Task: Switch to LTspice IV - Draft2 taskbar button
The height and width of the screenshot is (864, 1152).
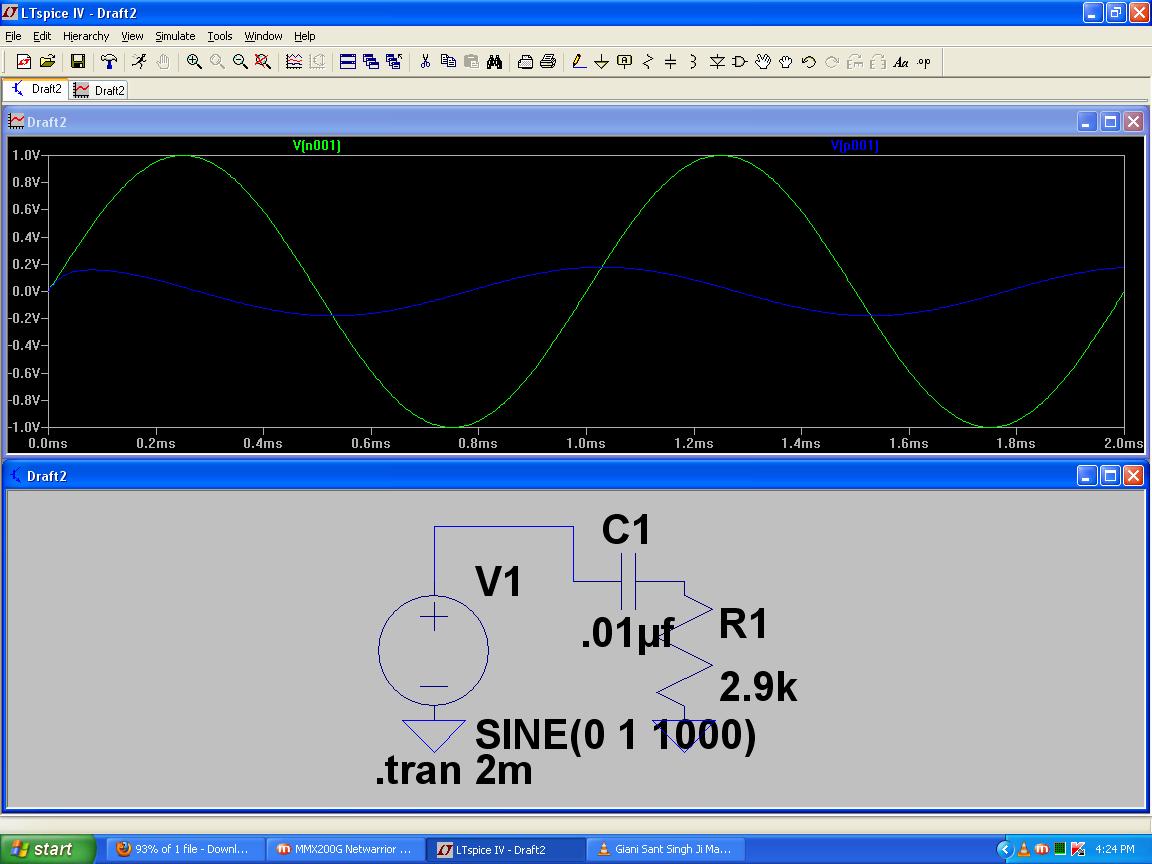Action: [505, 849]
